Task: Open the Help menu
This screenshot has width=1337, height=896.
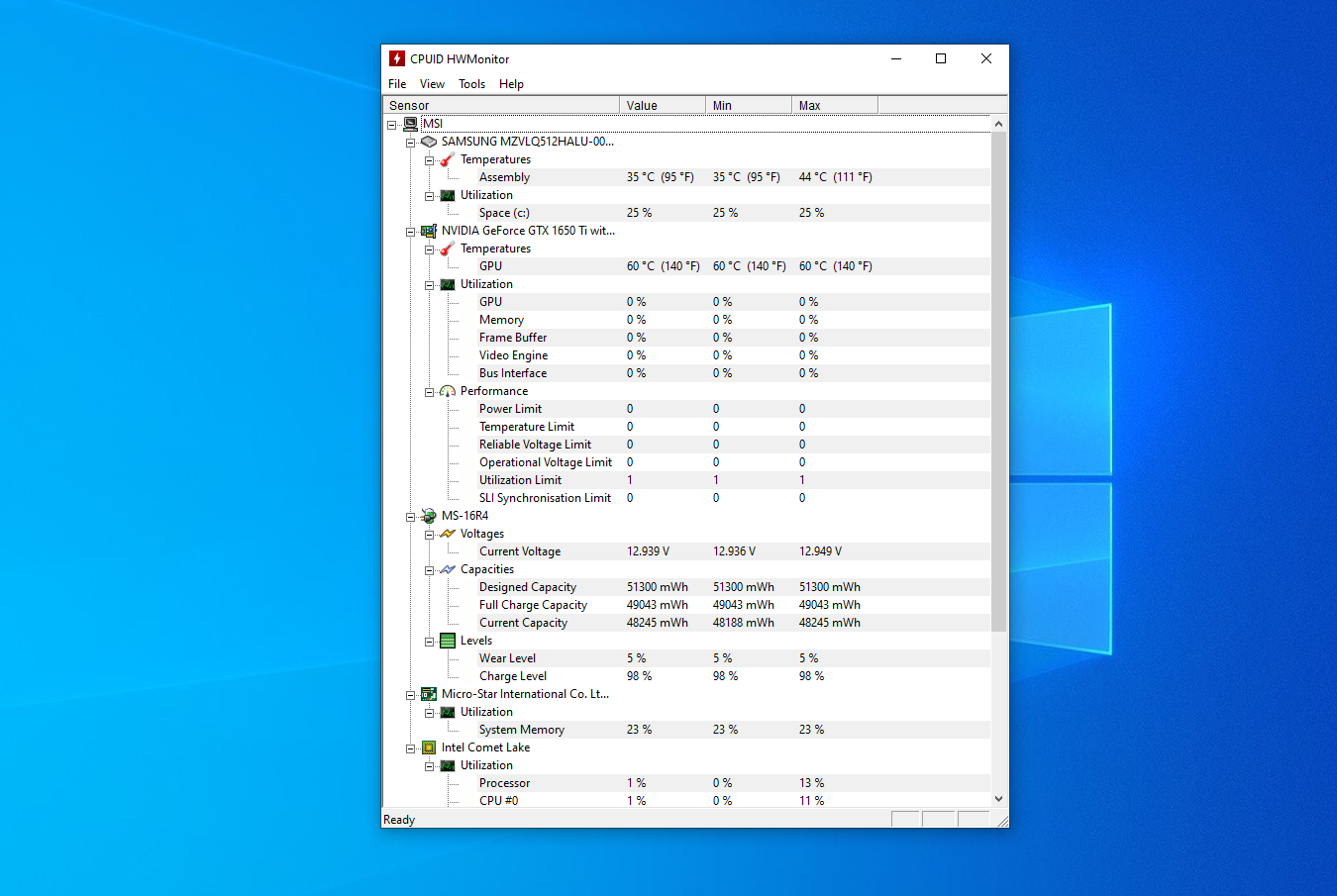Action: point(511,84)
